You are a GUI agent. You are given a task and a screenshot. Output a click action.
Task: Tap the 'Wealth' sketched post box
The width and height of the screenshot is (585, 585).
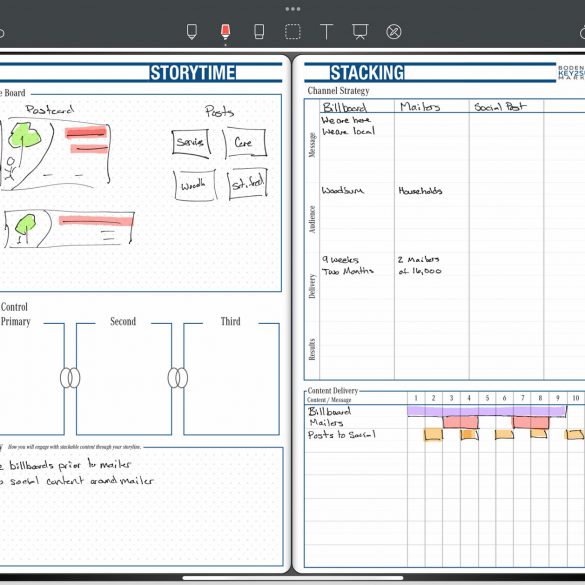pyautogui.click(x=195, y=185)
